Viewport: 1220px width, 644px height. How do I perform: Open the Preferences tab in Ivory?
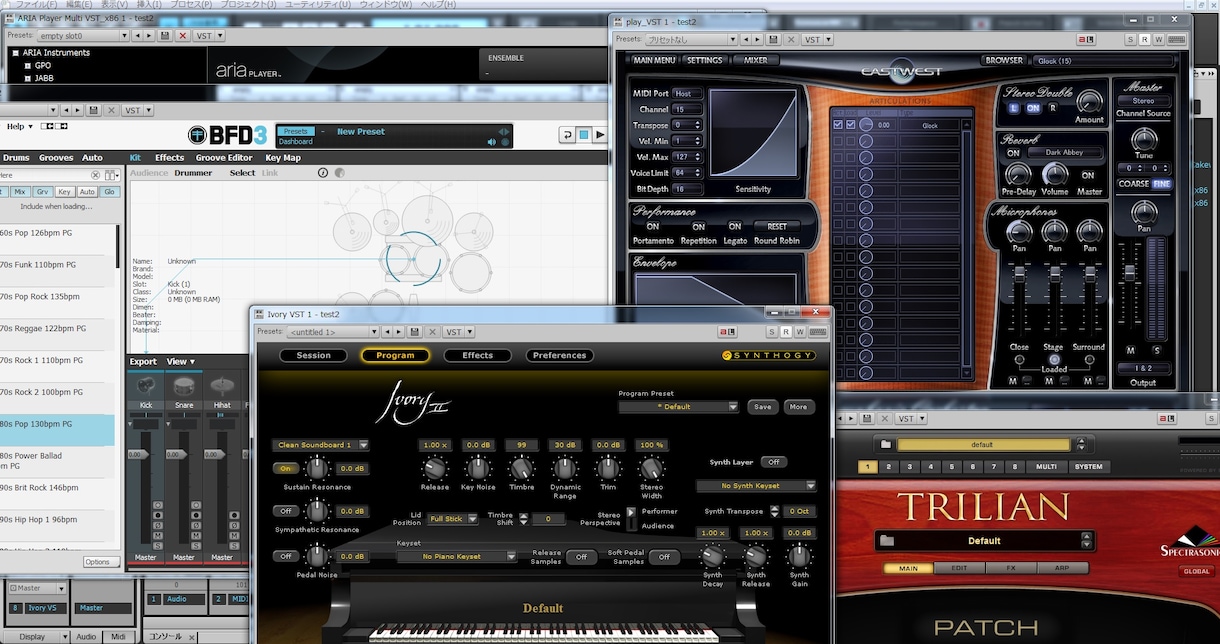559,355
